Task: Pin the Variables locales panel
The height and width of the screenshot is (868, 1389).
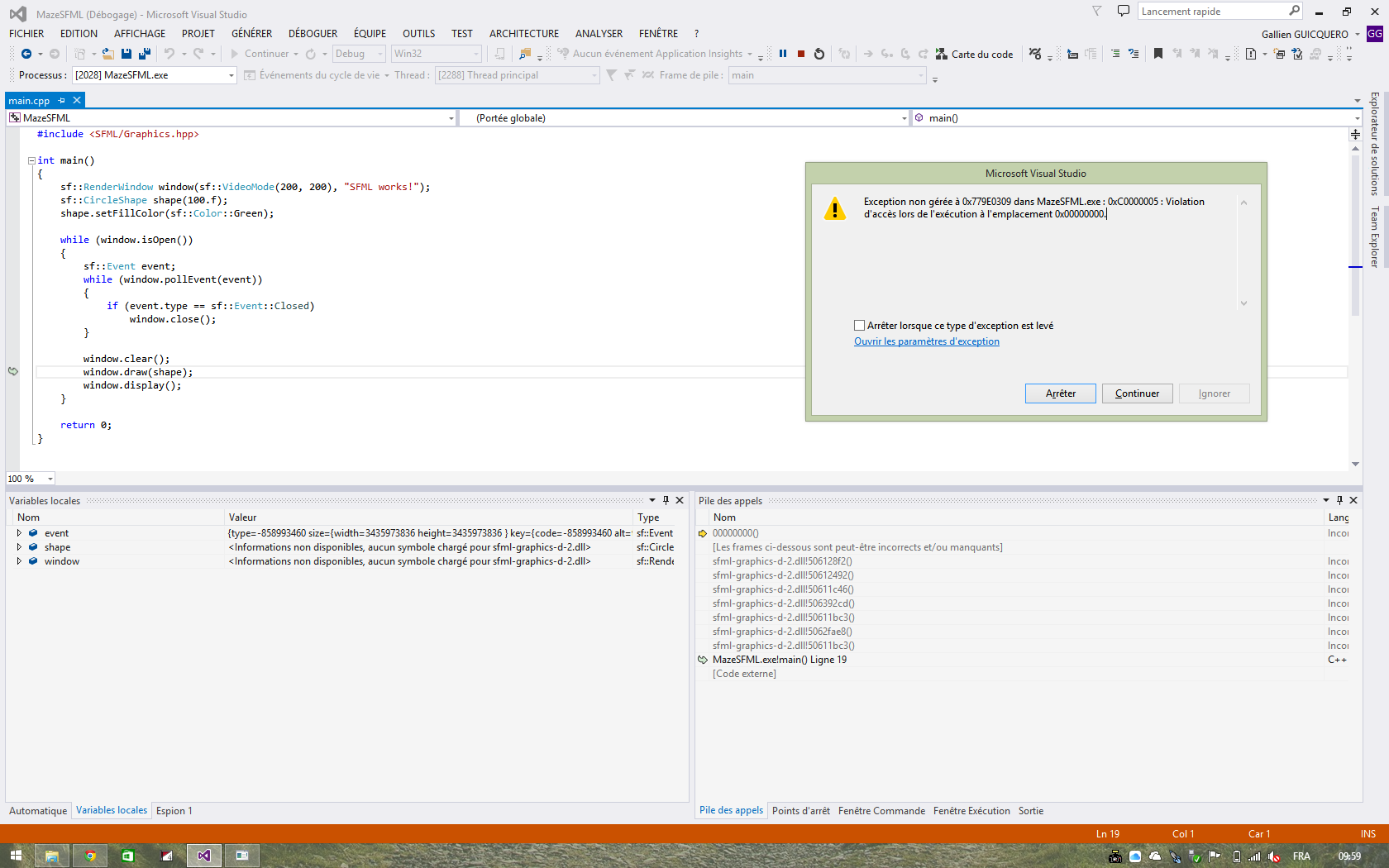Action: coord(665,500)
